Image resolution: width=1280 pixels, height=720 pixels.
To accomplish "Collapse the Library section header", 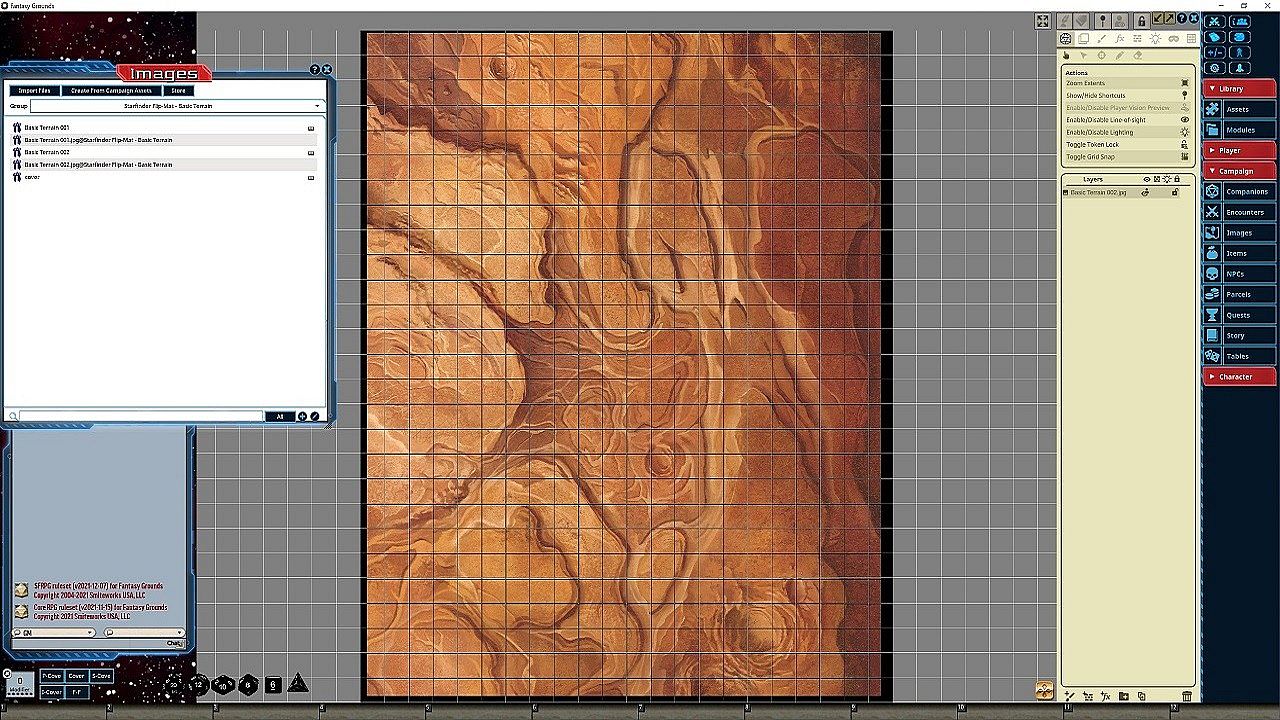I will click(1239, 89).
